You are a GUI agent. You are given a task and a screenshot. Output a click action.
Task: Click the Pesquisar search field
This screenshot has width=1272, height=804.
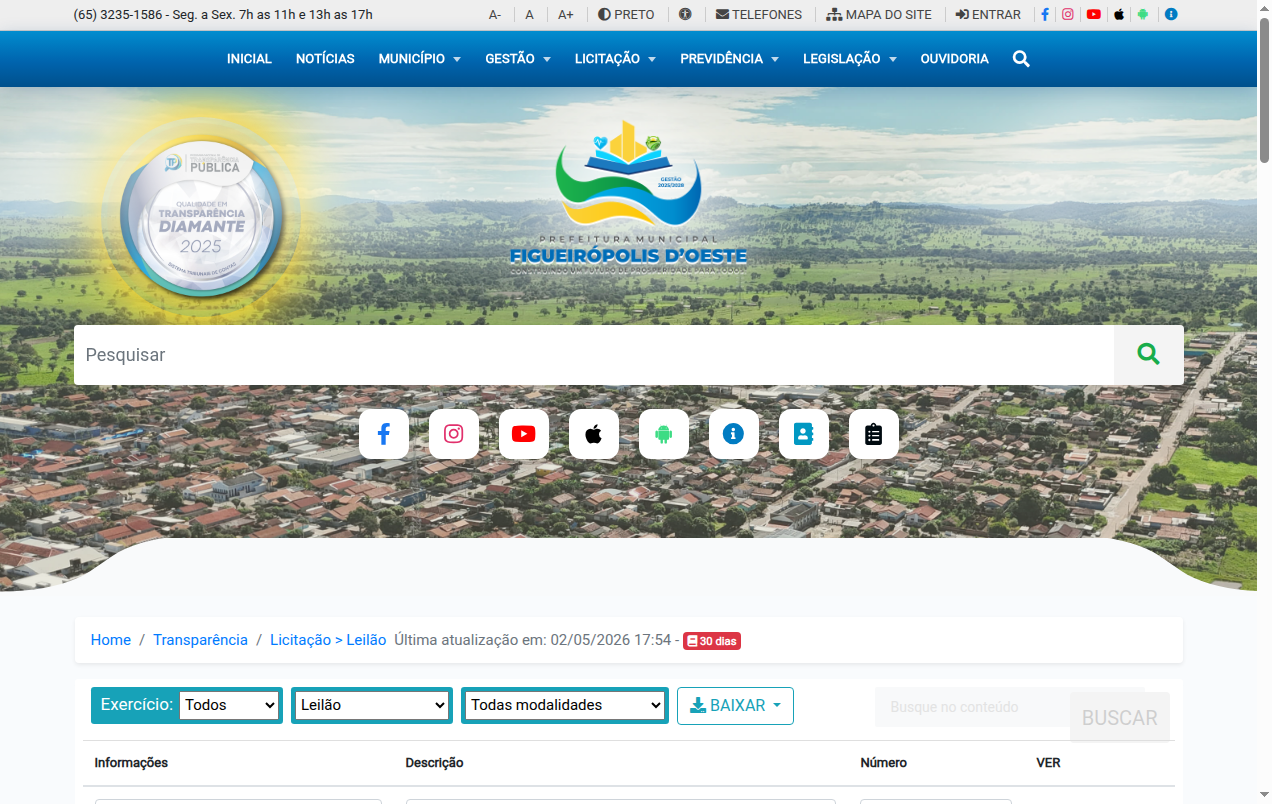(594, 355)
